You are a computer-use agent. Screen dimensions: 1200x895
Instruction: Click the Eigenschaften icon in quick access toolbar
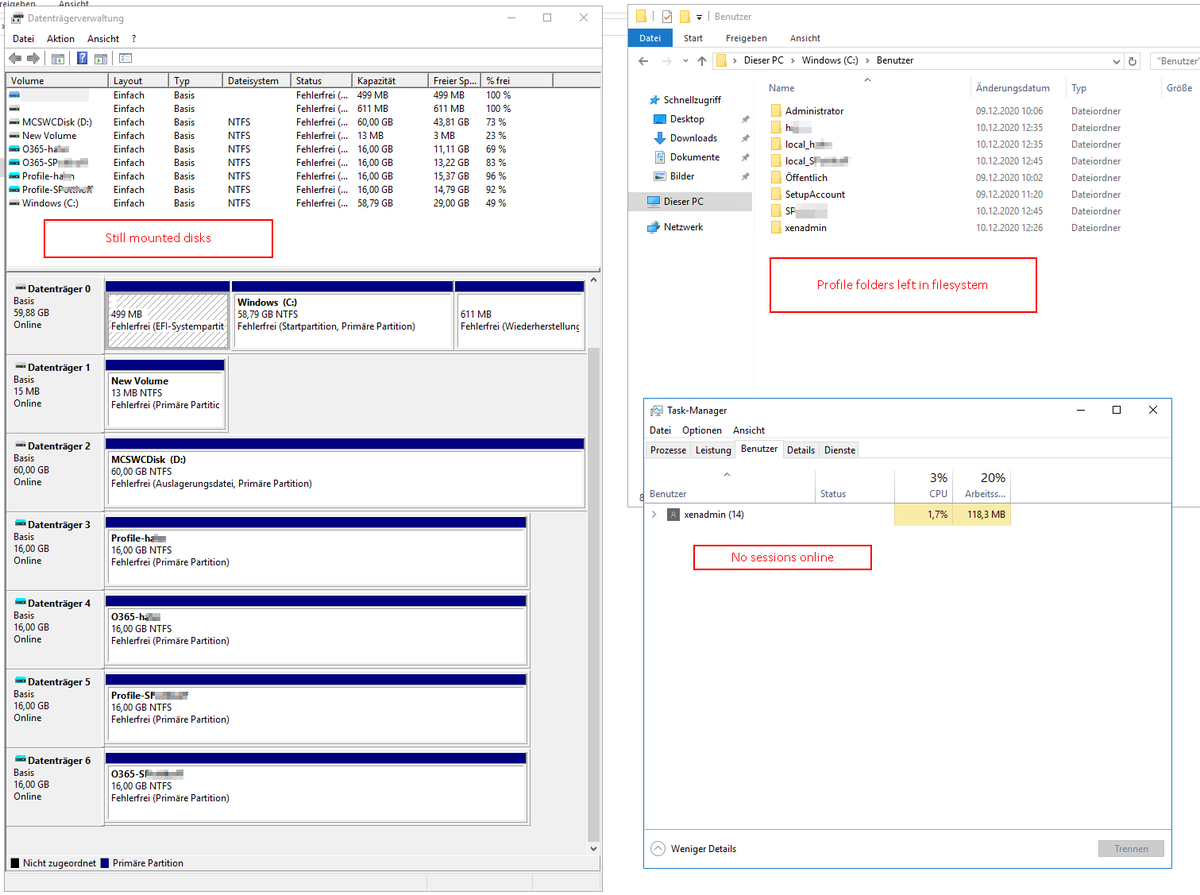pyautogui.click(x=667, y=16)
